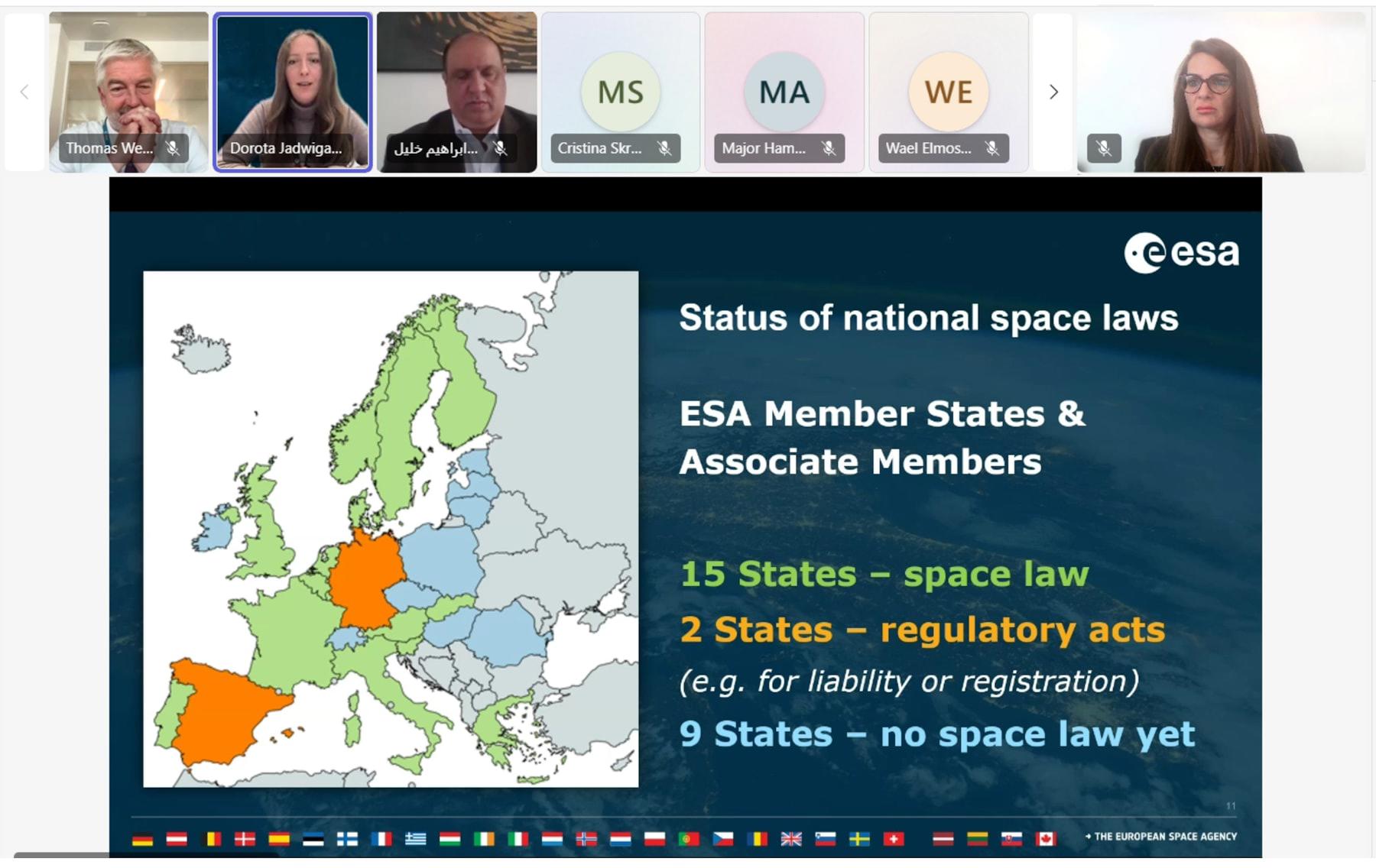Click the horizontal scrollbar at the bottom left
The width and height of the screenshot is (1376, 868).
coord(61,855)
